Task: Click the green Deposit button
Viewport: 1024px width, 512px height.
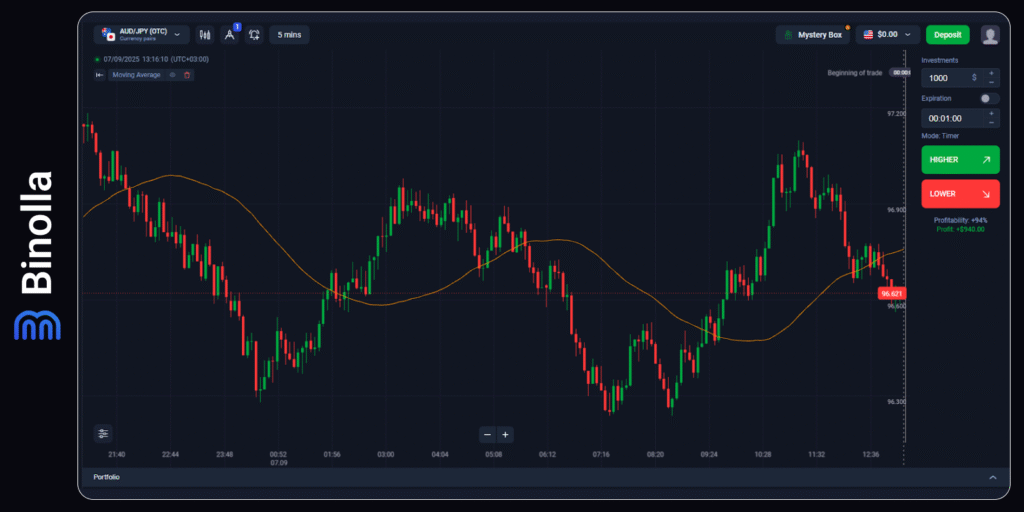Action: pos(947,34)
